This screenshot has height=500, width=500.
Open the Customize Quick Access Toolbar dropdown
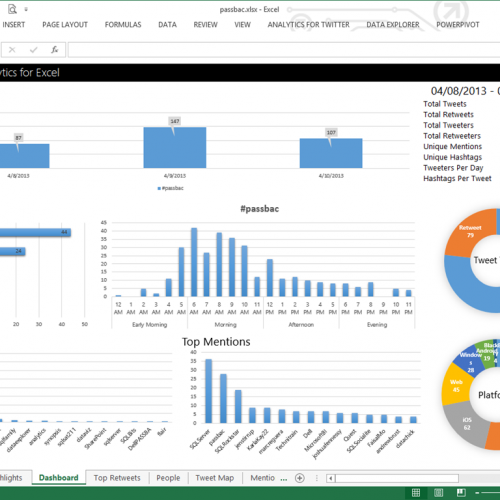click(x=26, y=9)
